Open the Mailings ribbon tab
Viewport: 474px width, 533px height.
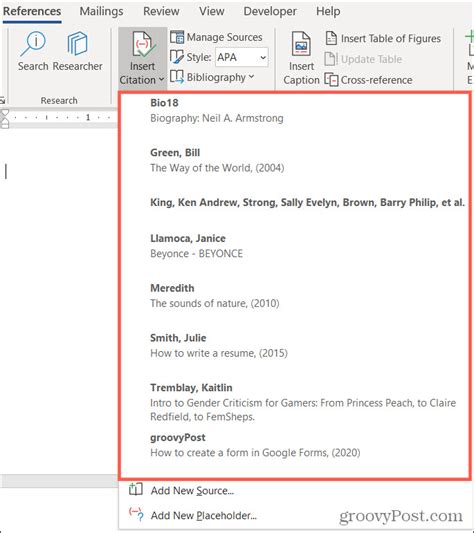101,11
